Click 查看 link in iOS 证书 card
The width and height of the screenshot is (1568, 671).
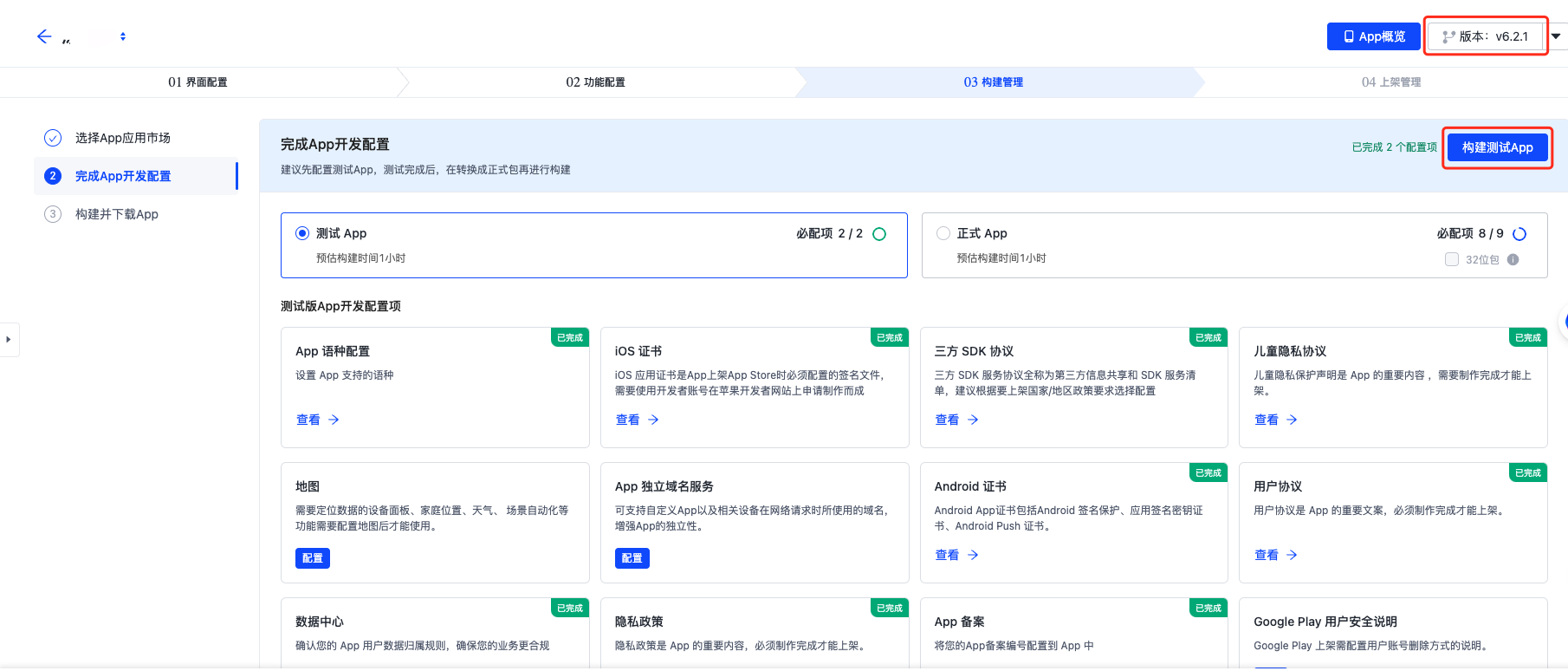pyautogui.click(x=637, y=420)
